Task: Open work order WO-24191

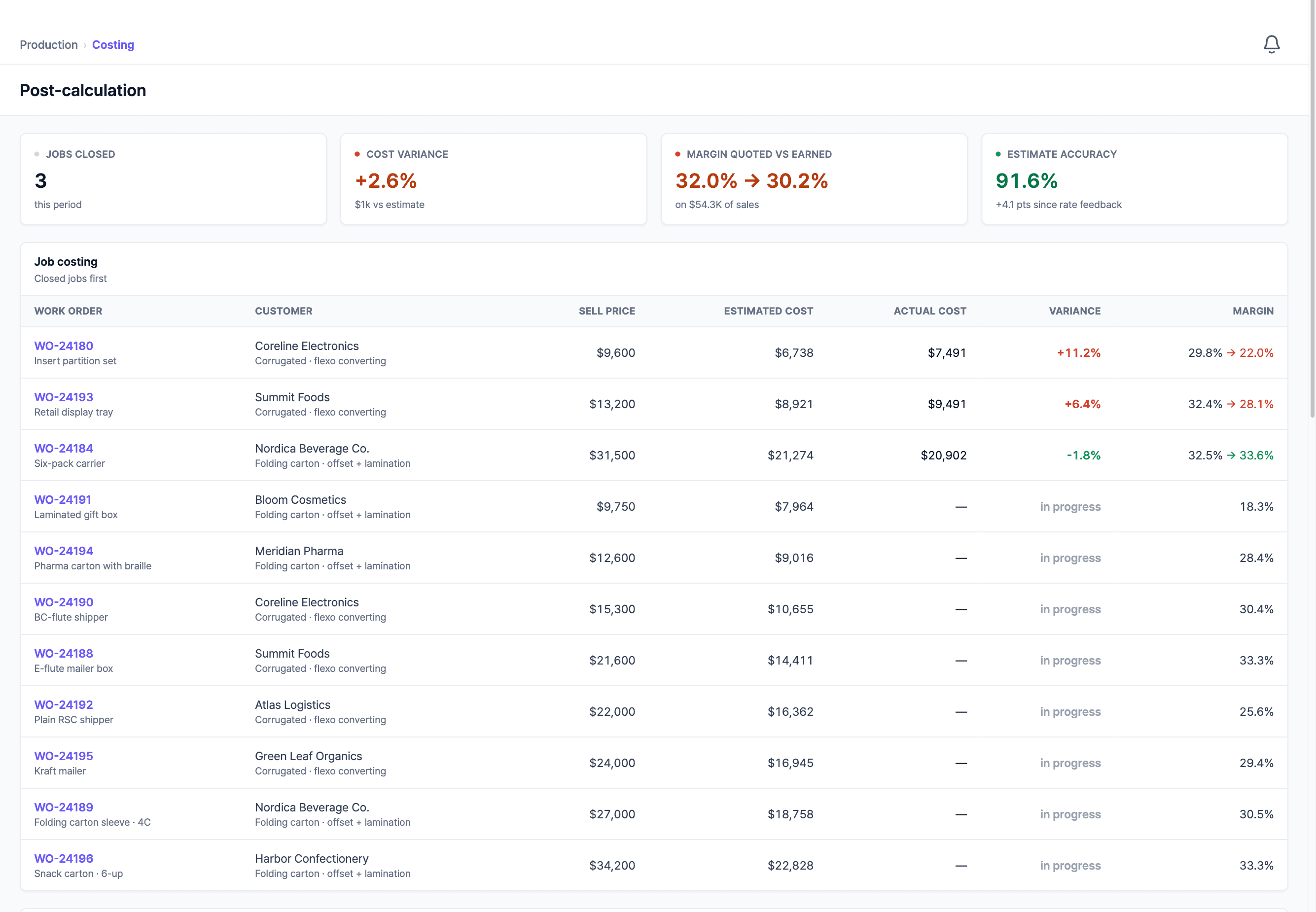Action: (63, 499)
